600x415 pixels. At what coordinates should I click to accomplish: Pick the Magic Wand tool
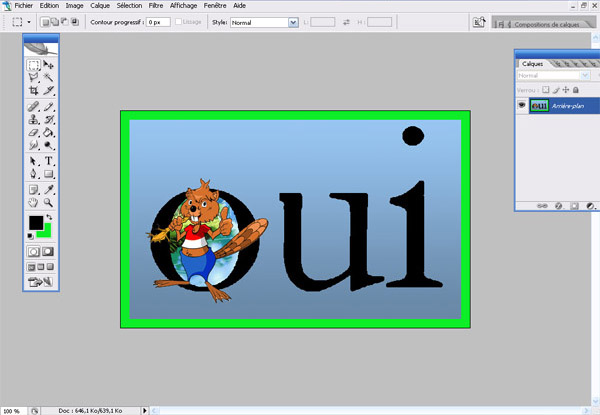48,77
